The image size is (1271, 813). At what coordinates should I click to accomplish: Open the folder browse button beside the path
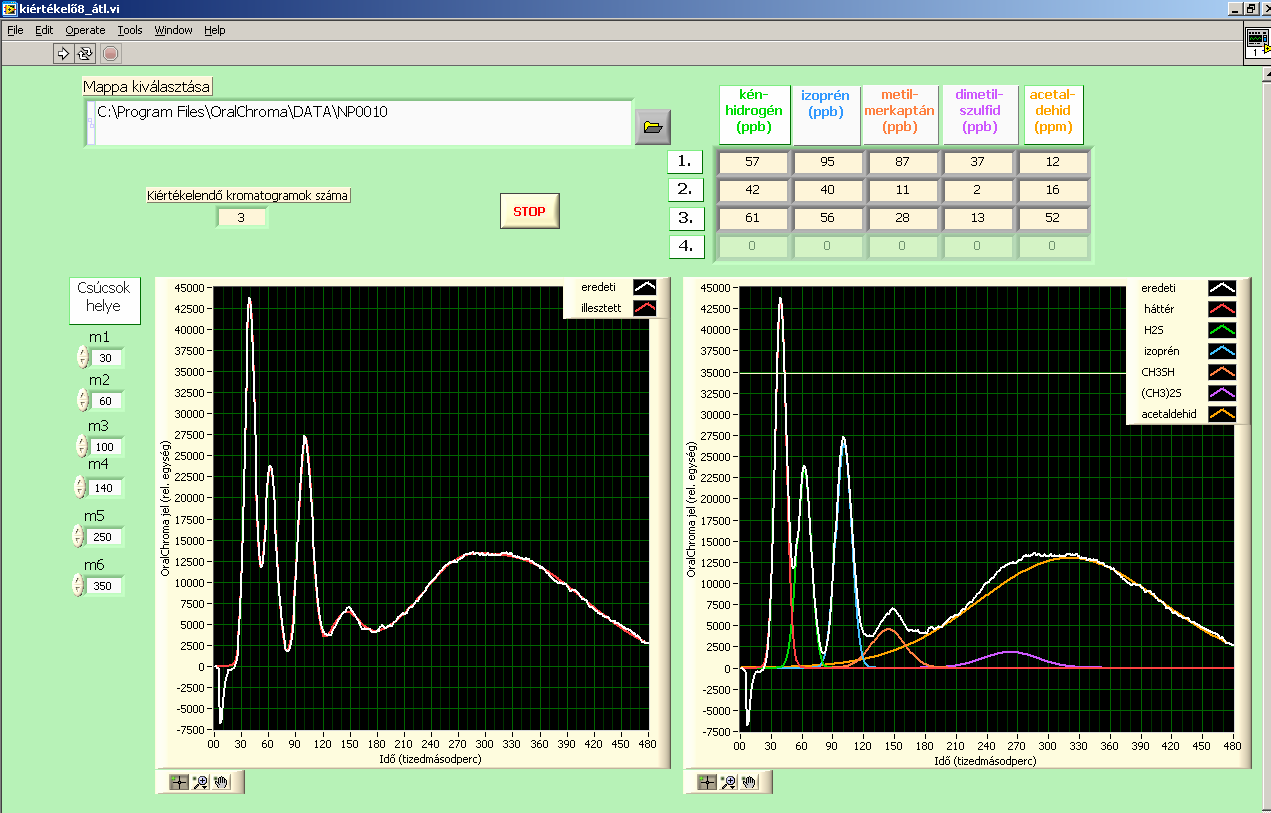point(653,127)
